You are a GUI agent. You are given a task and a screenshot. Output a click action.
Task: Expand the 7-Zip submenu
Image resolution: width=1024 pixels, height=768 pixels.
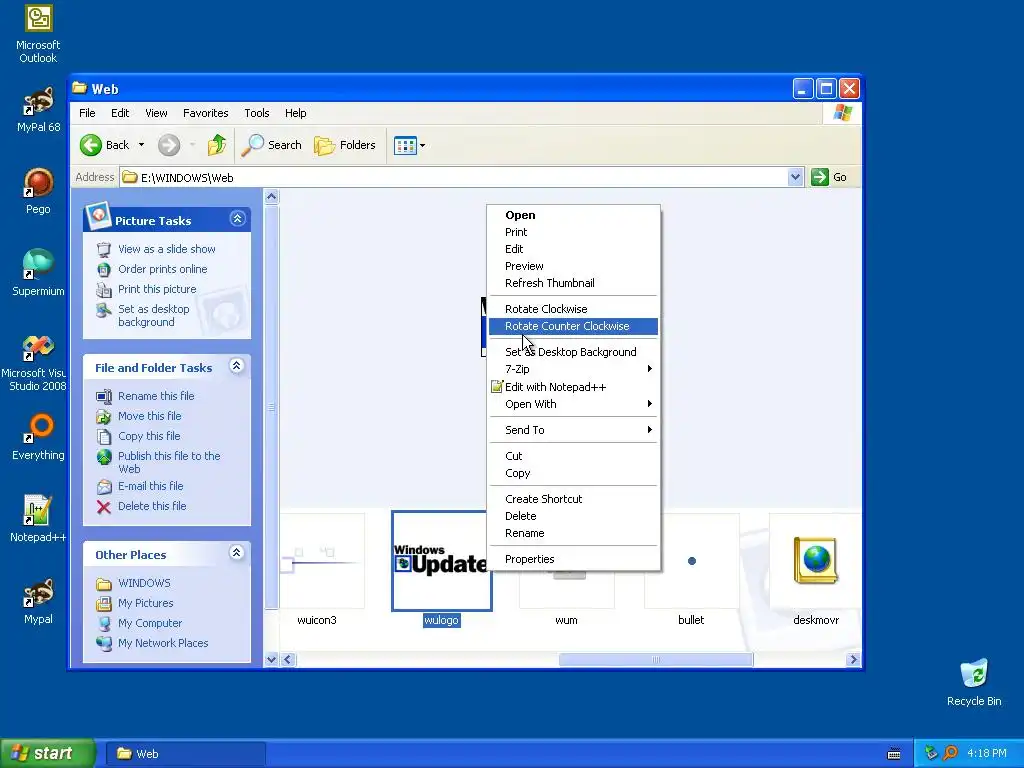[573, 369]
